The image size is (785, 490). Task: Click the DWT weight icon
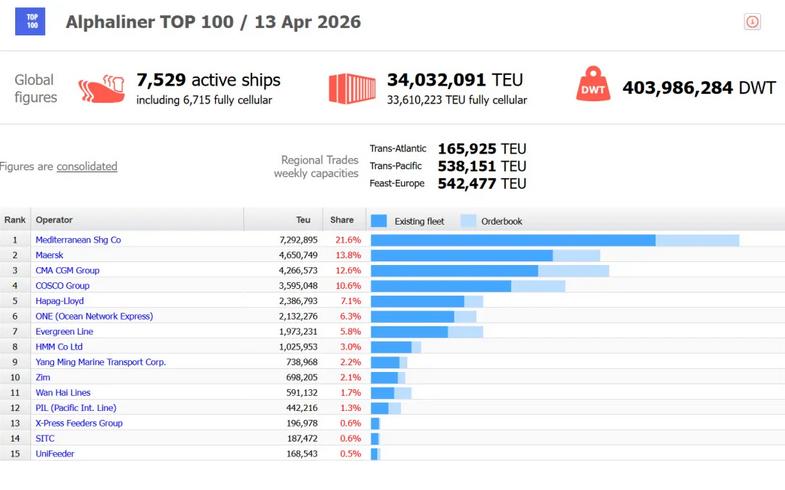tap(593, 88)
